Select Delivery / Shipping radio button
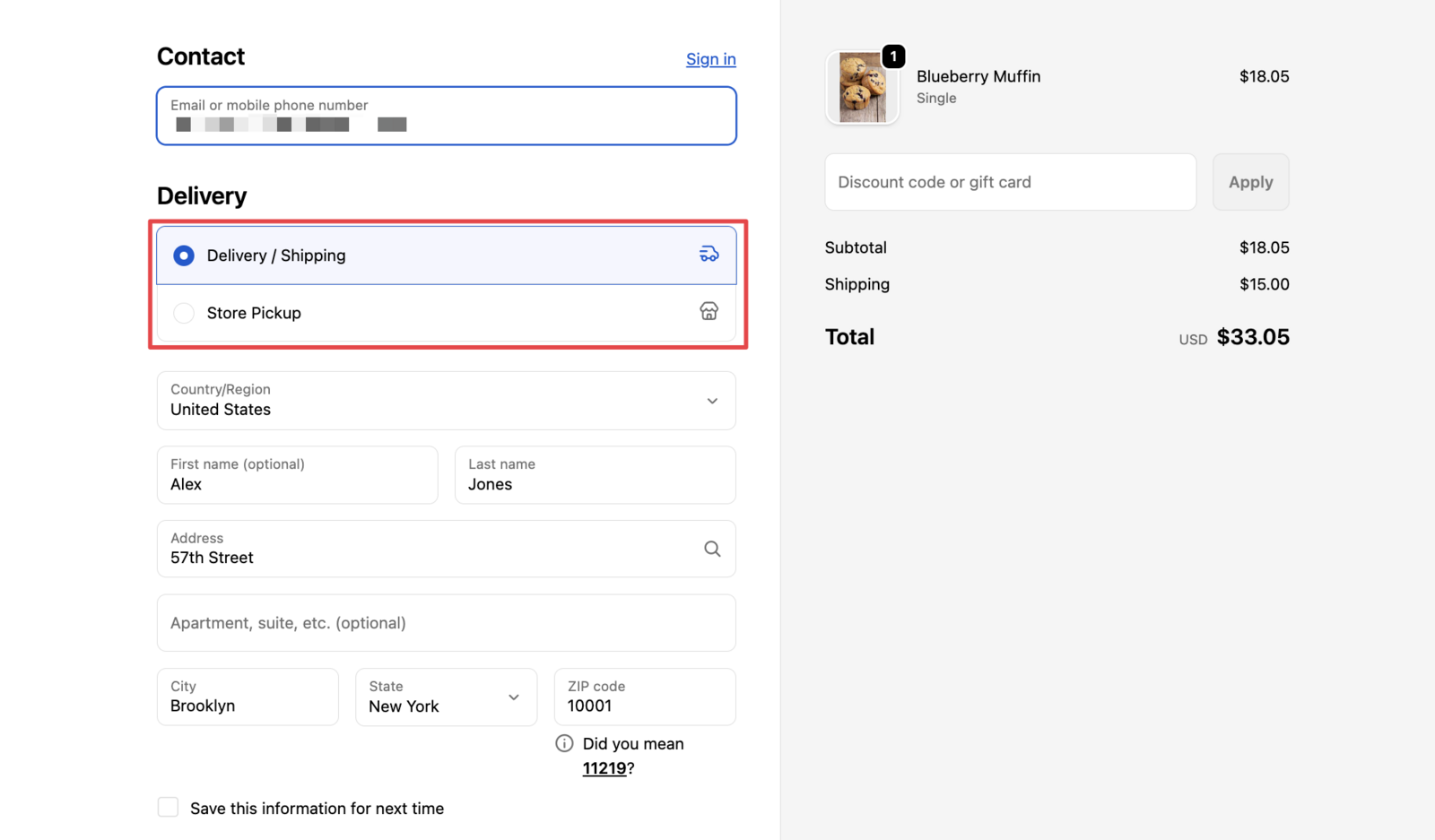The height and width of the screenshot is (840, 1435). pos(184,255)
